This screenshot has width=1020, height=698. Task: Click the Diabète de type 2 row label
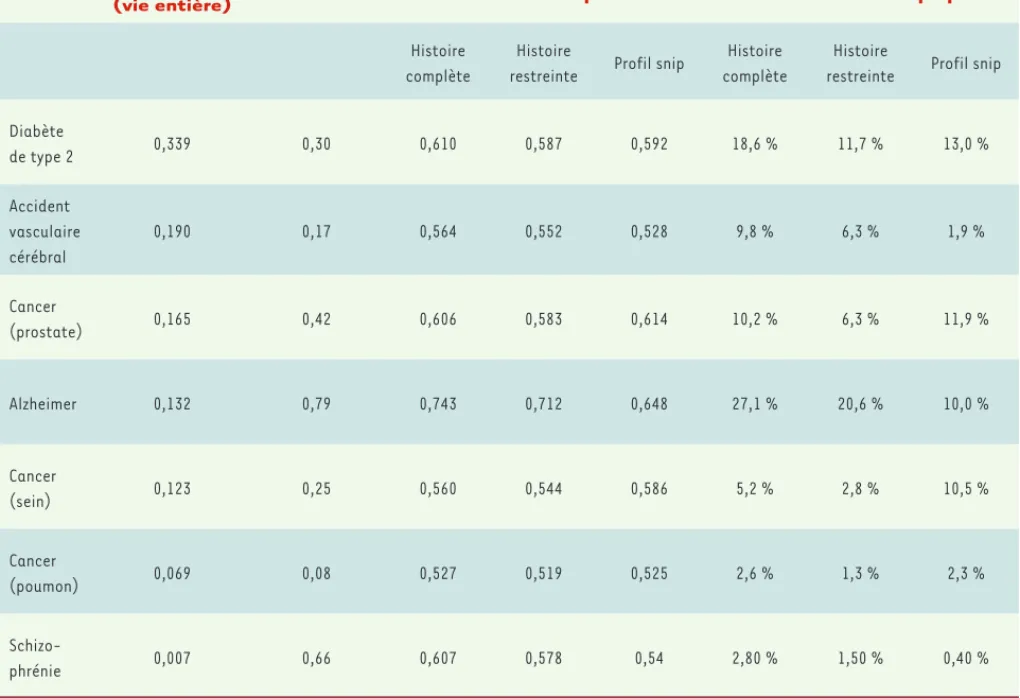[41, 144]
